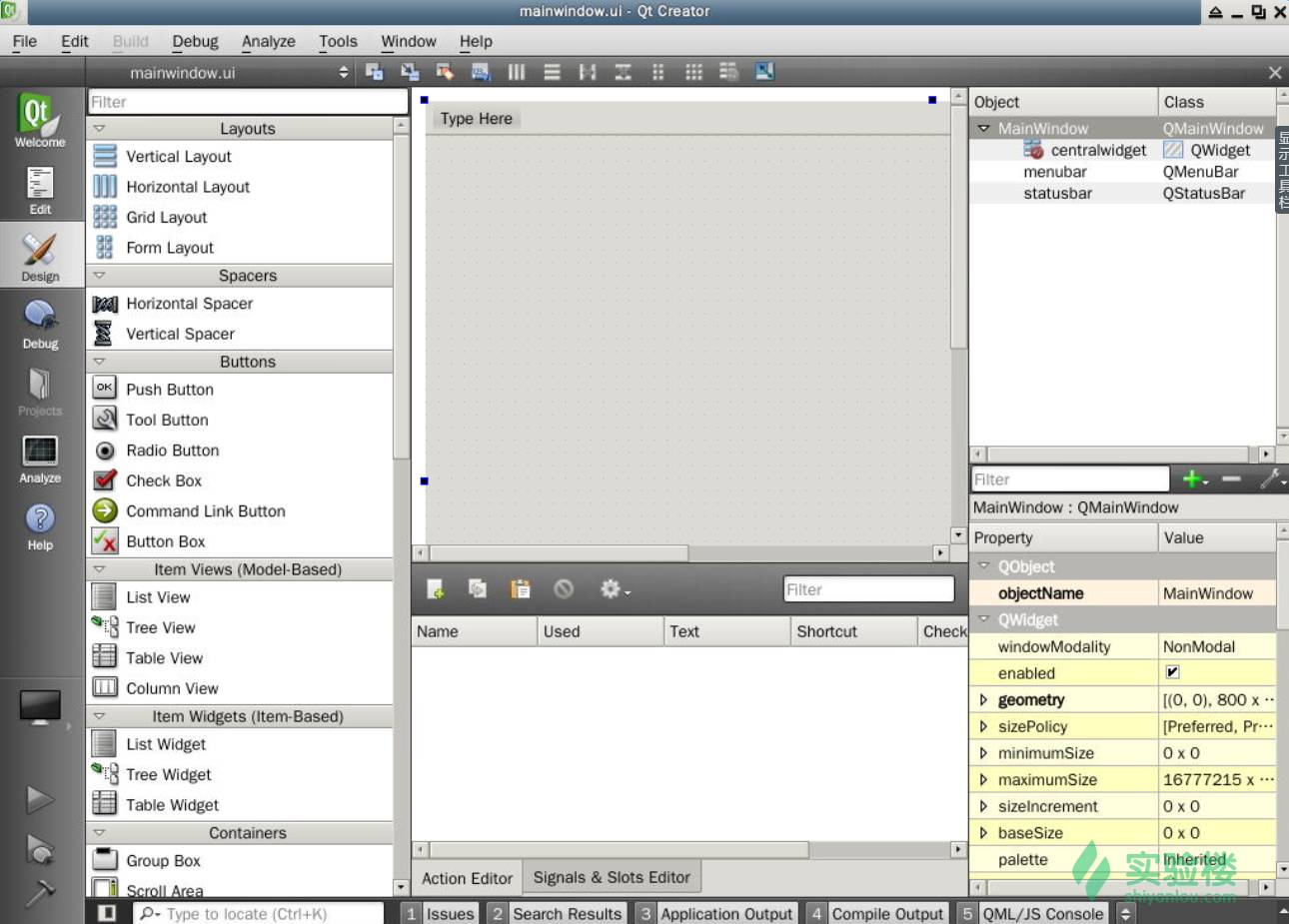Click the Action Editor Filter field
This screenshot has height=924, width=1289.
pyautogui.click(x=868, y=589)
